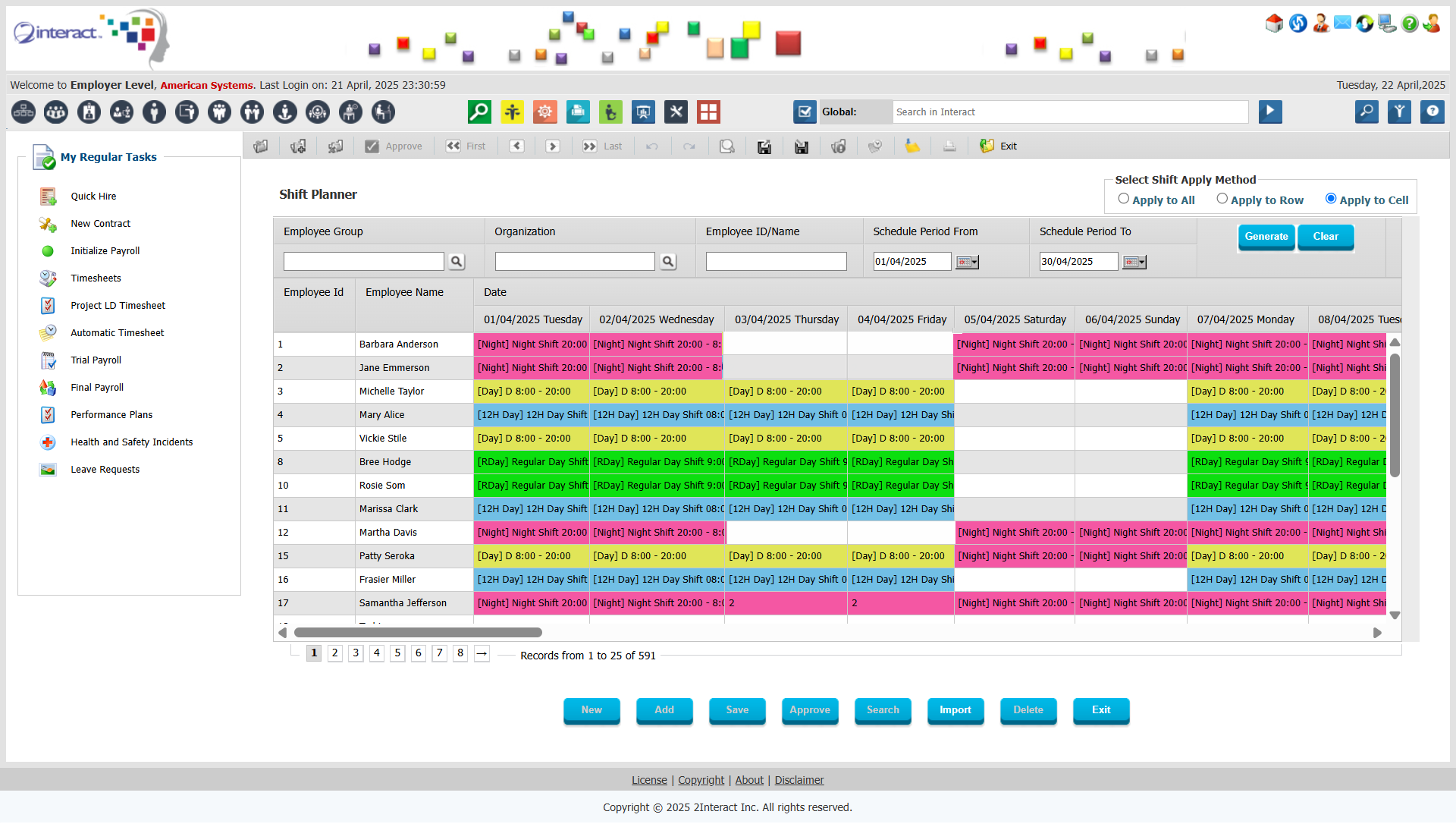This screenshot has width=1456, height=824.
Task: Open the License footer link
Action: pyautogui.click(x=649, y=781)
